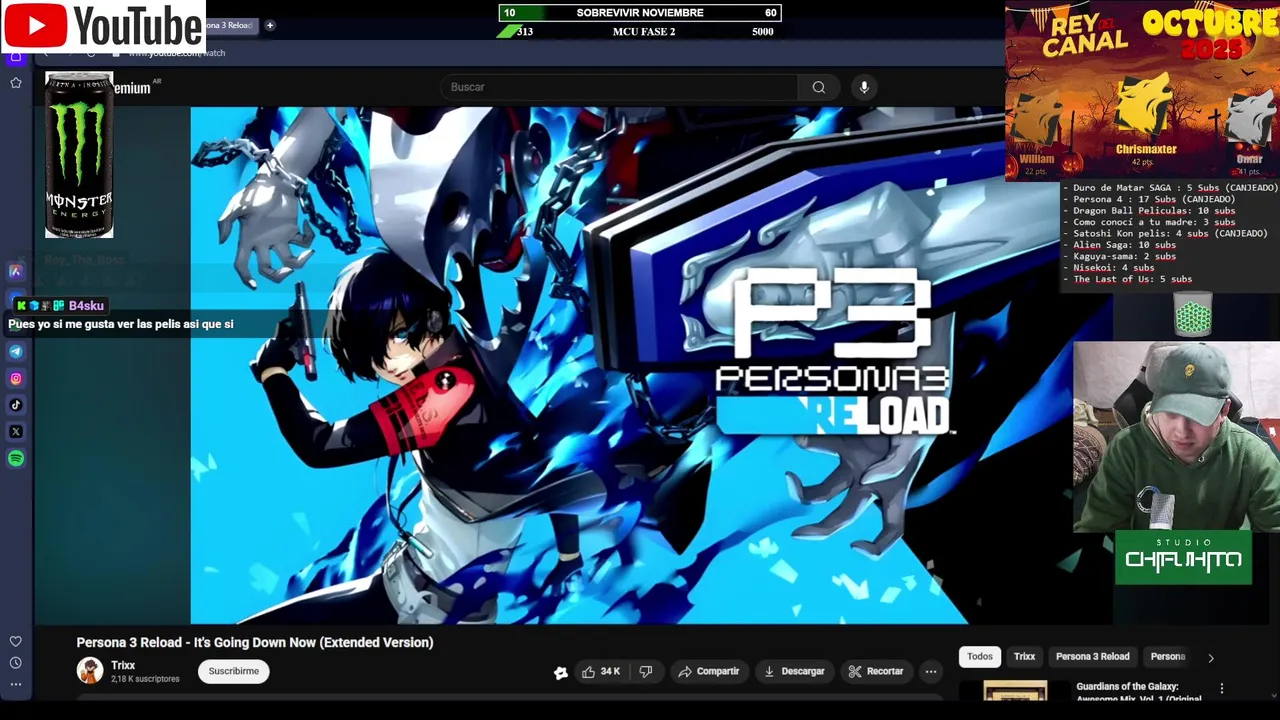Switch to the Persona 3 Reload browser tab
The image size is (1280, 720).
tap(231, 25)
